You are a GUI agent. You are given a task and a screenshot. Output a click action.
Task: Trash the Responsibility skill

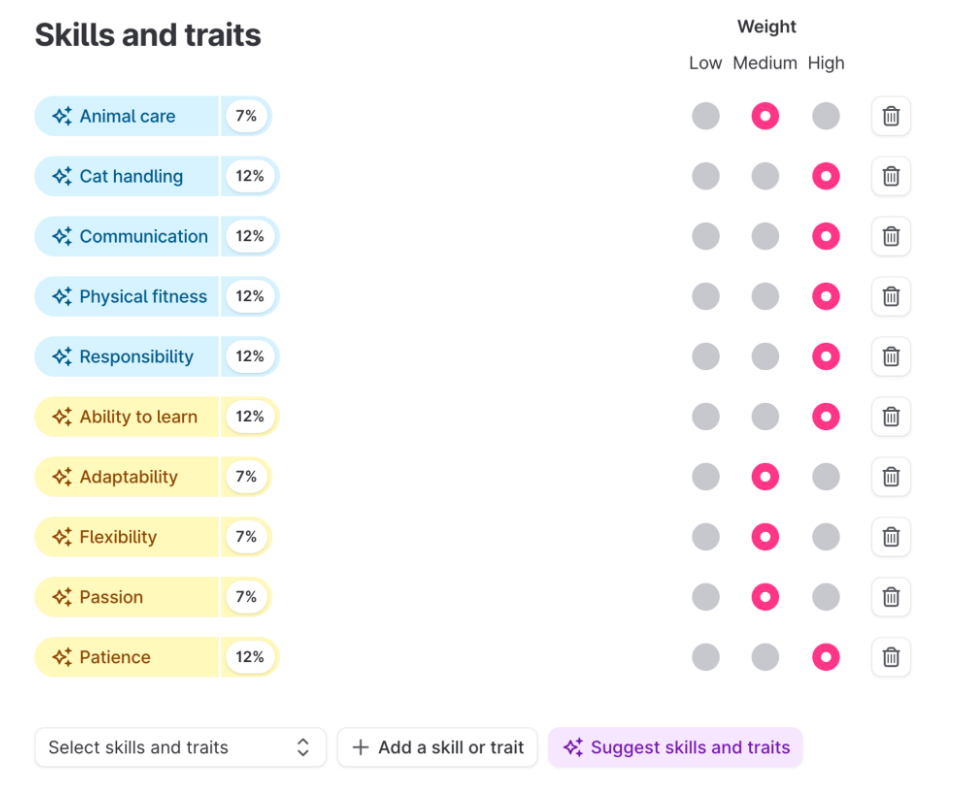890,356
